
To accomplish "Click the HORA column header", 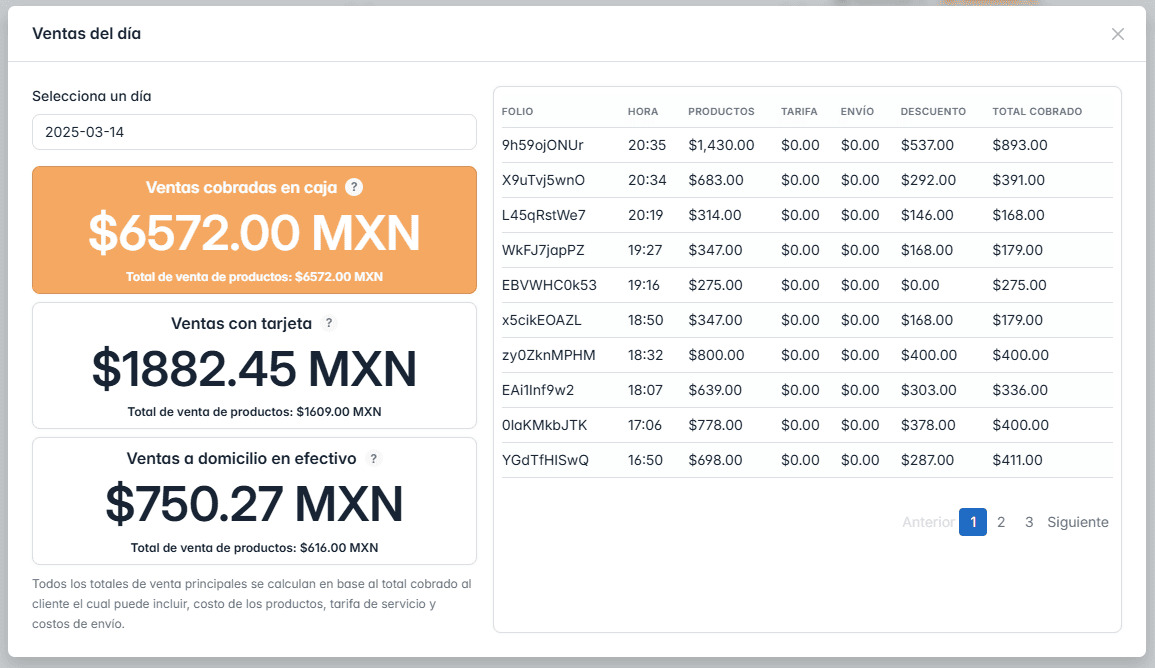I will [x=643, y=111].
